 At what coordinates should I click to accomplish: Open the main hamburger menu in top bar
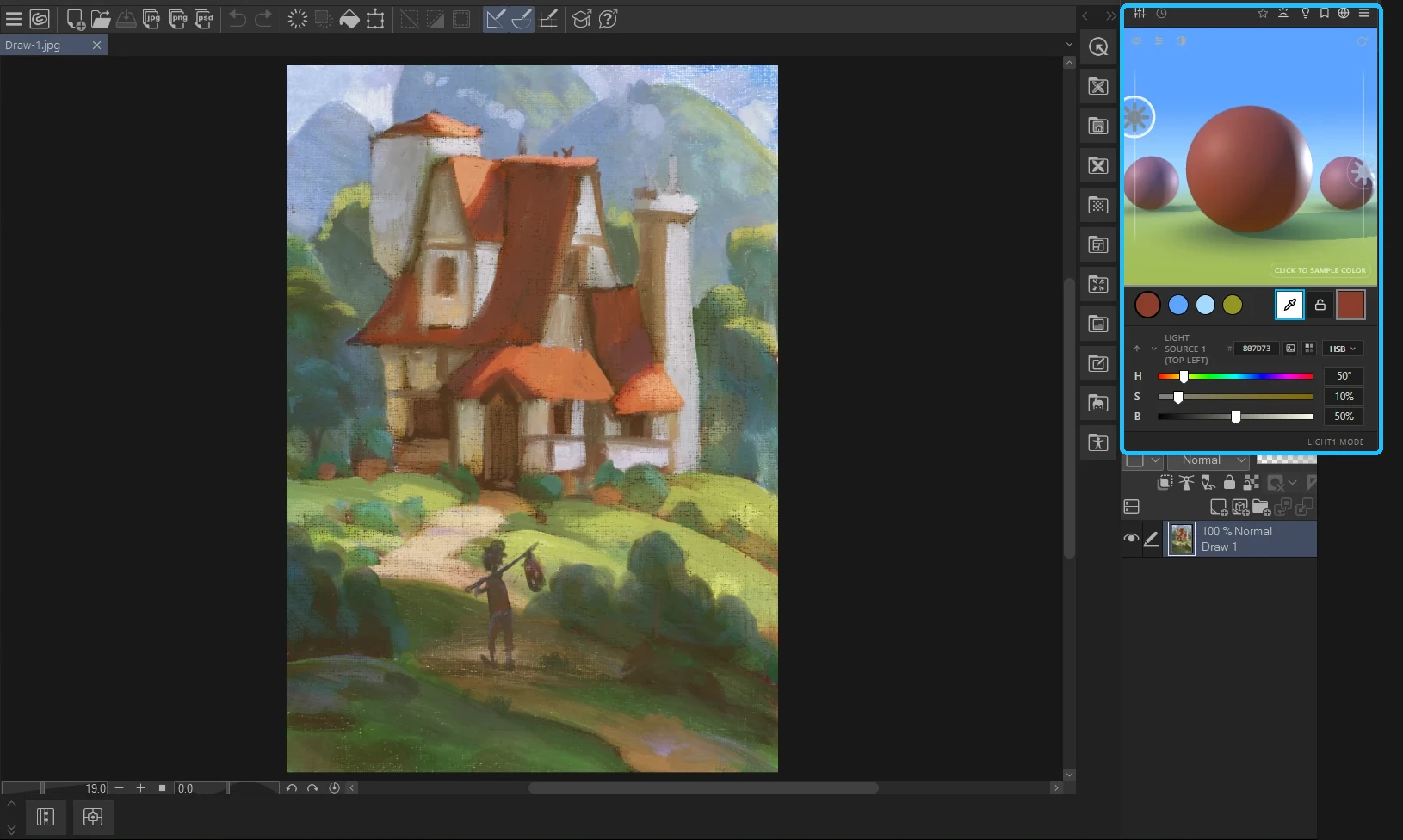(x=14, y=18)
